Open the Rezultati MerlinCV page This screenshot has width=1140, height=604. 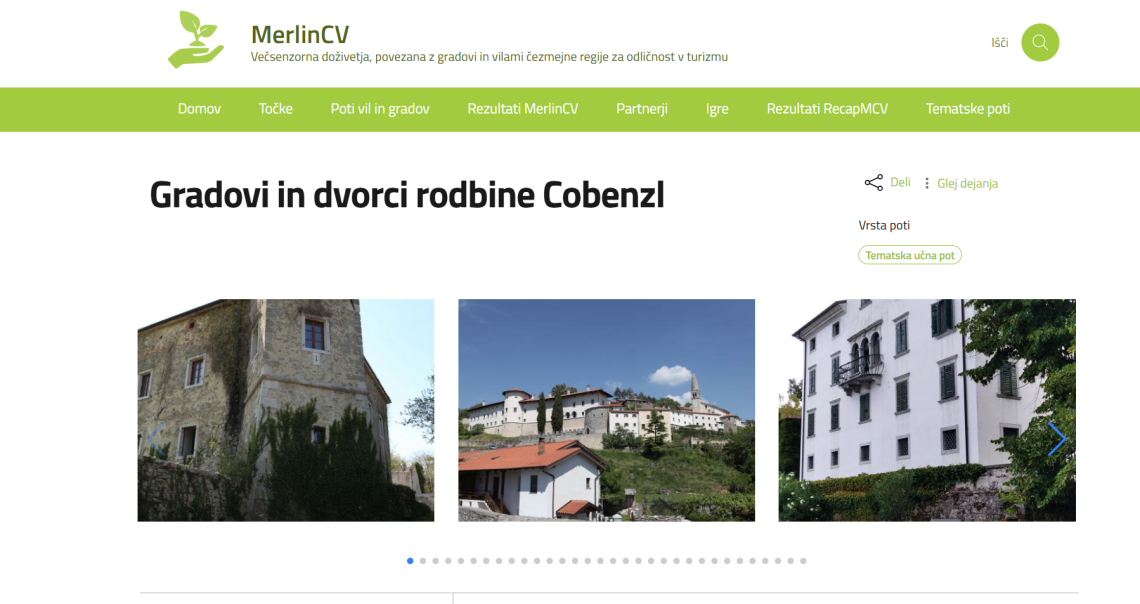[523, 109]
